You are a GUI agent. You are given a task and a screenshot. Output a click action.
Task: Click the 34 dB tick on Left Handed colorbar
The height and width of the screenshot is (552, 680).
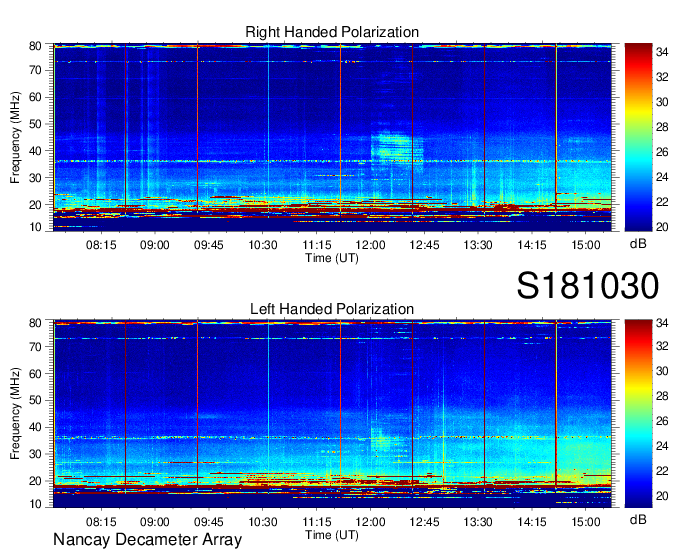tap(662, 323)
